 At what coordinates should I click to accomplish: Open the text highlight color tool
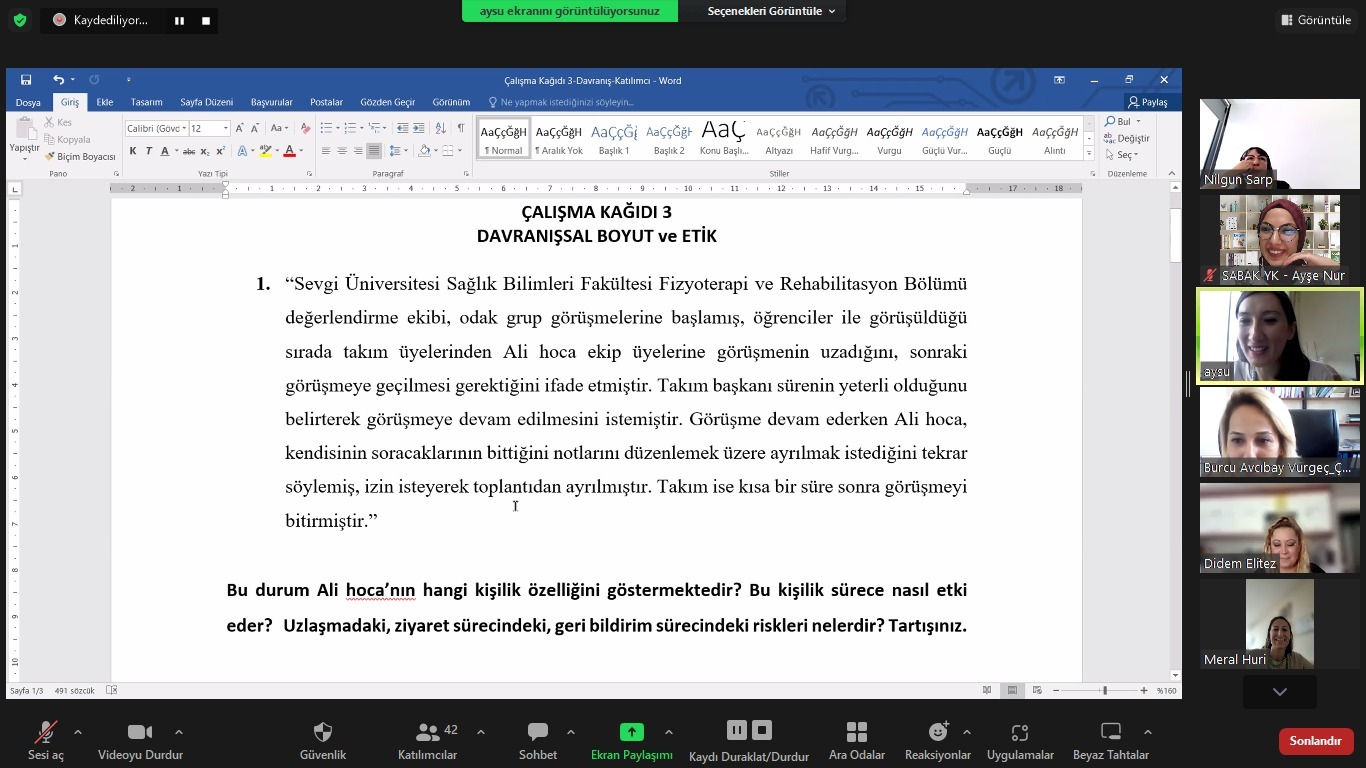point(265,150)
